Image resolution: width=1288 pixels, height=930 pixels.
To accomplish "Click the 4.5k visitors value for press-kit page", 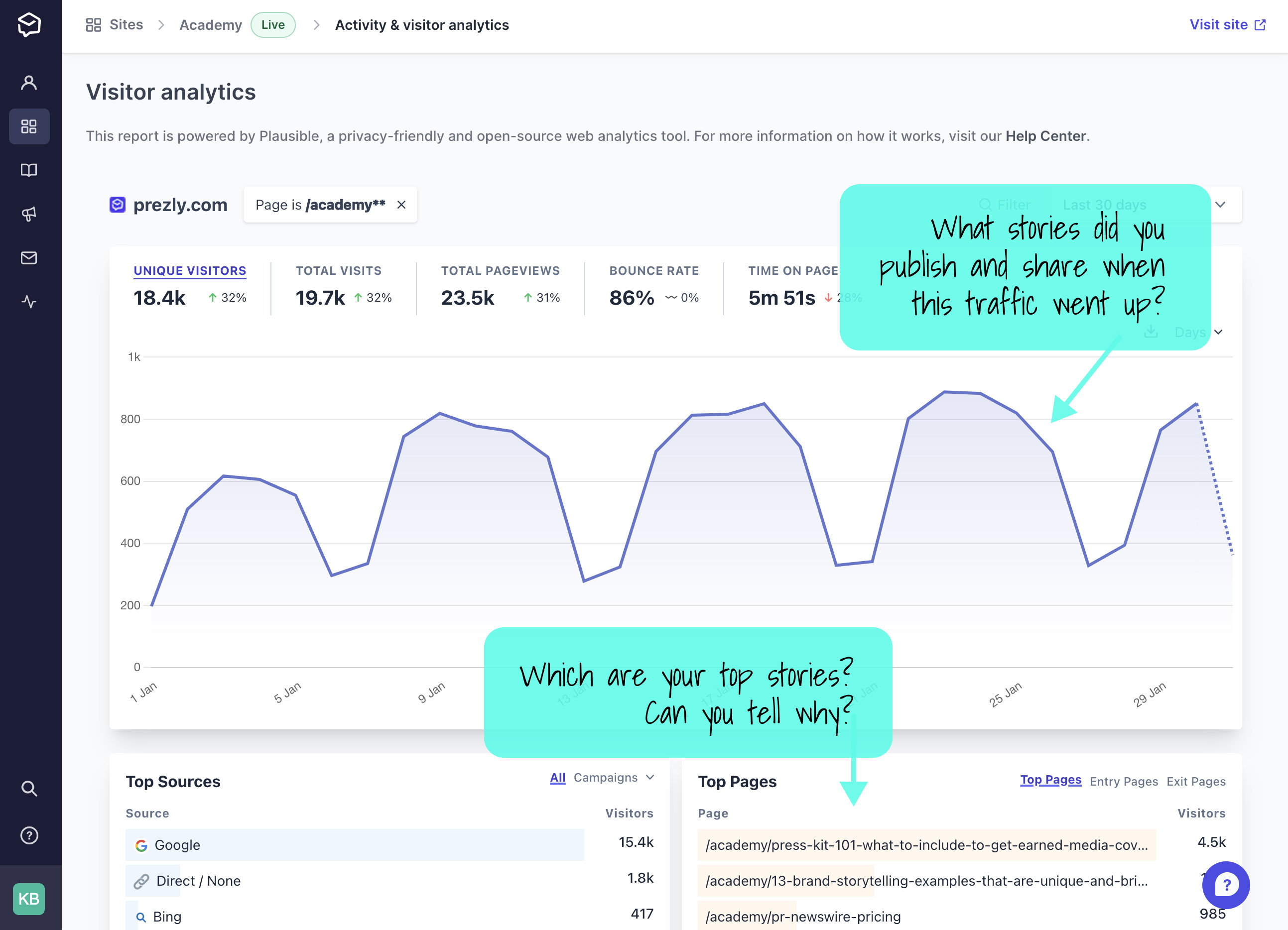I will pos(1211,842).
